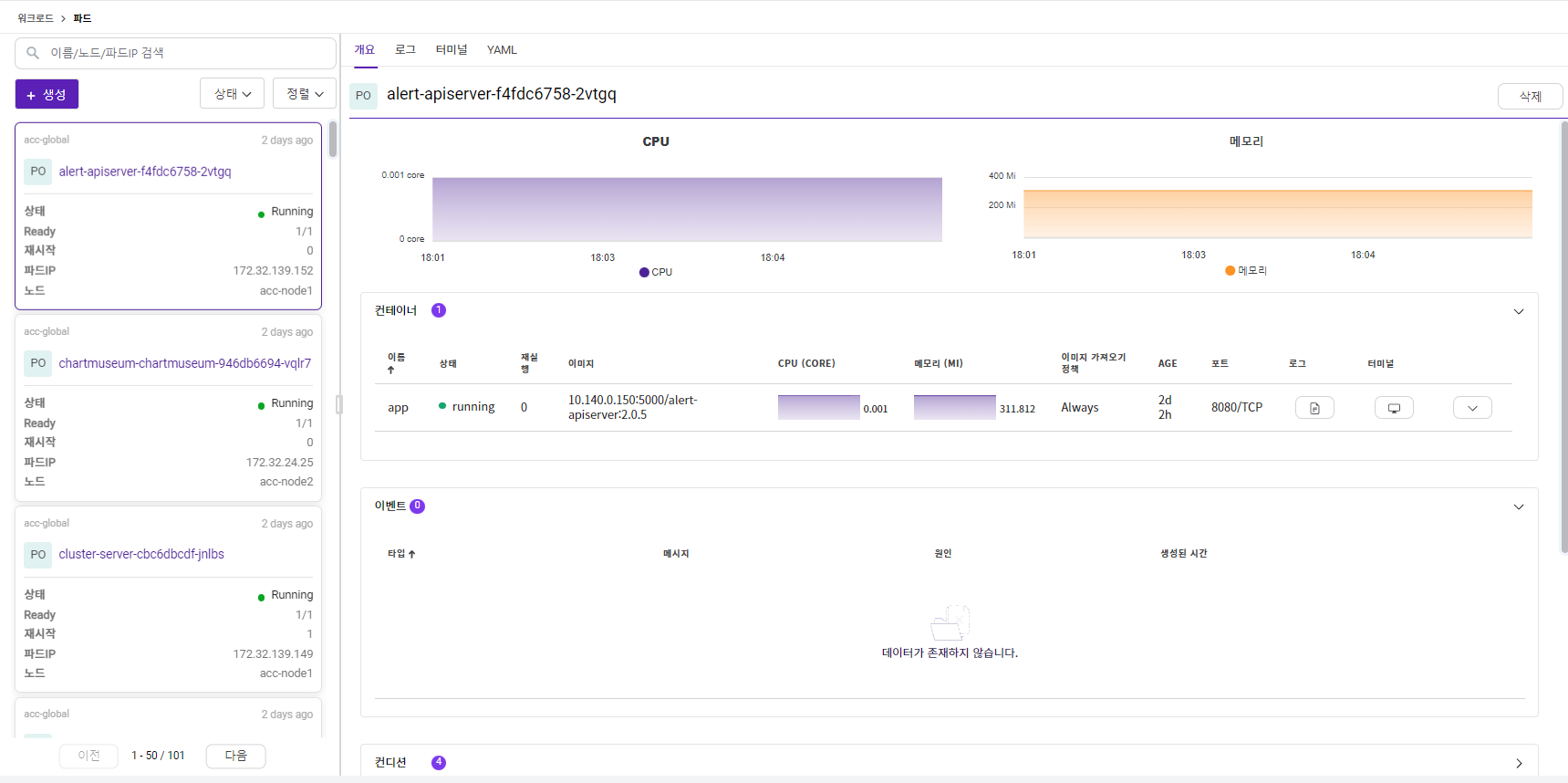Click event count badge next to 이벤트
This screenshot has width=1568, height=783.
click(417, 506)
